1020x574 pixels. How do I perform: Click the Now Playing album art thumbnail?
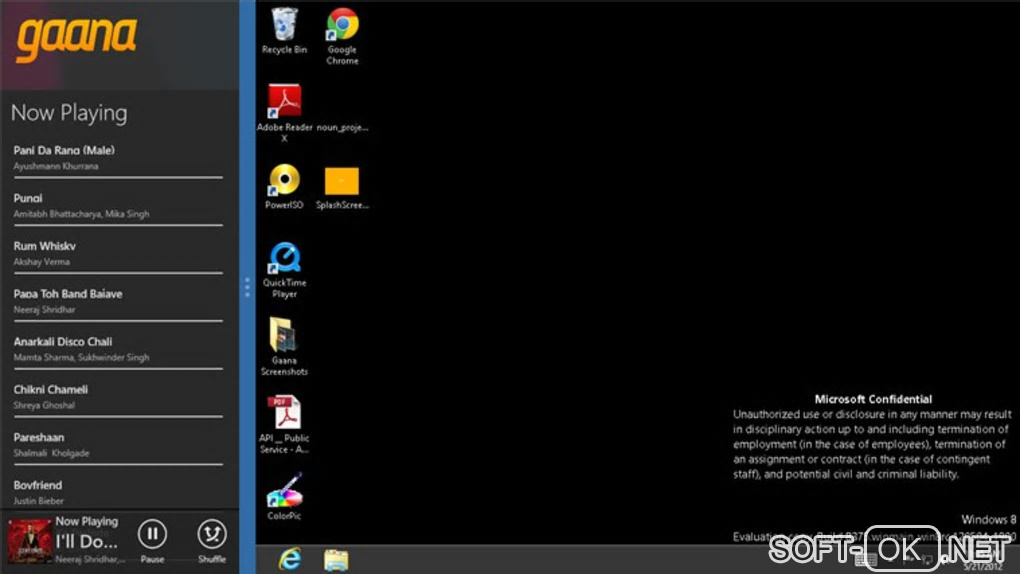29,541
